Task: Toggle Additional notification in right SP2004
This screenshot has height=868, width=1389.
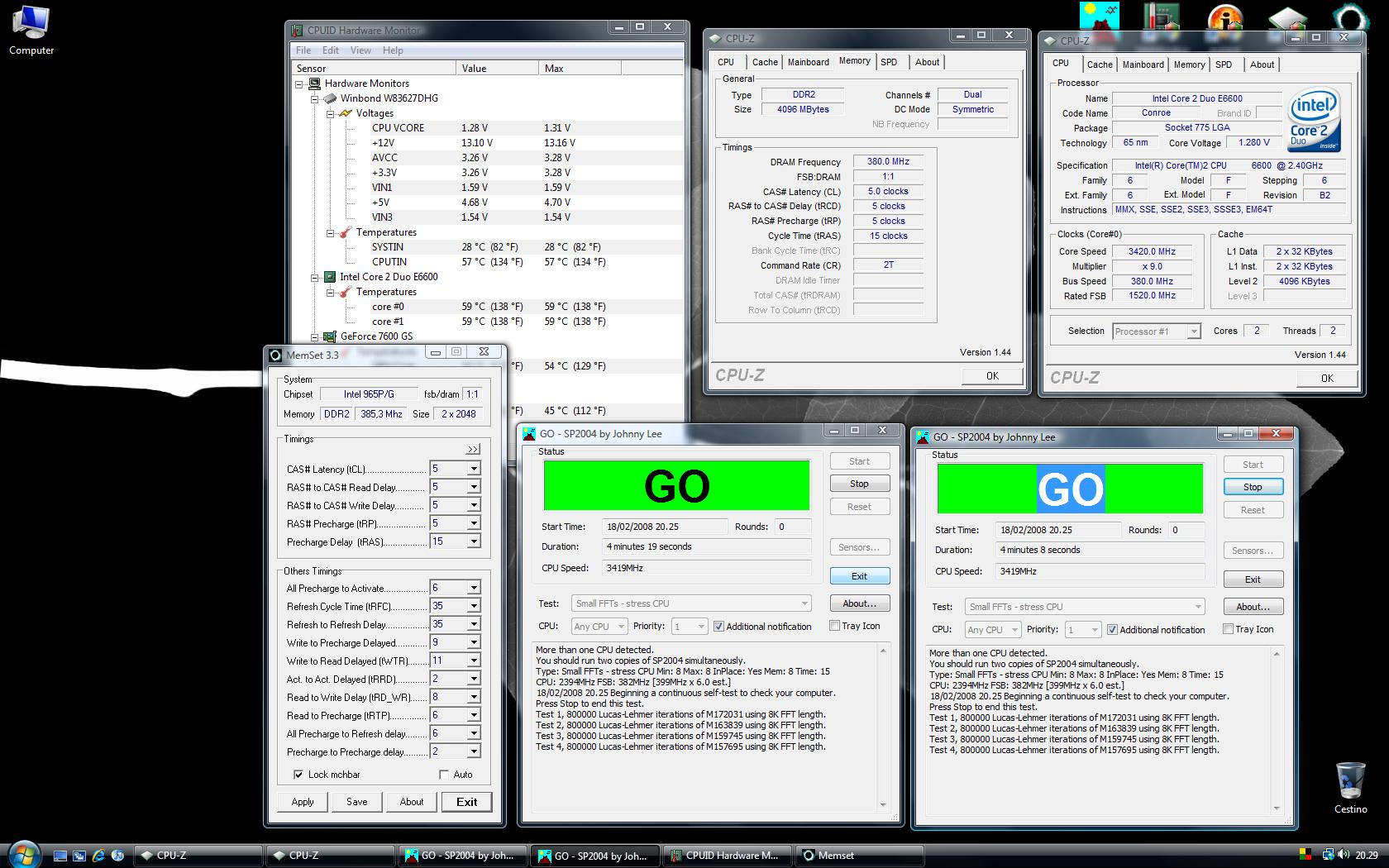Action: [x=1112, y=630]
